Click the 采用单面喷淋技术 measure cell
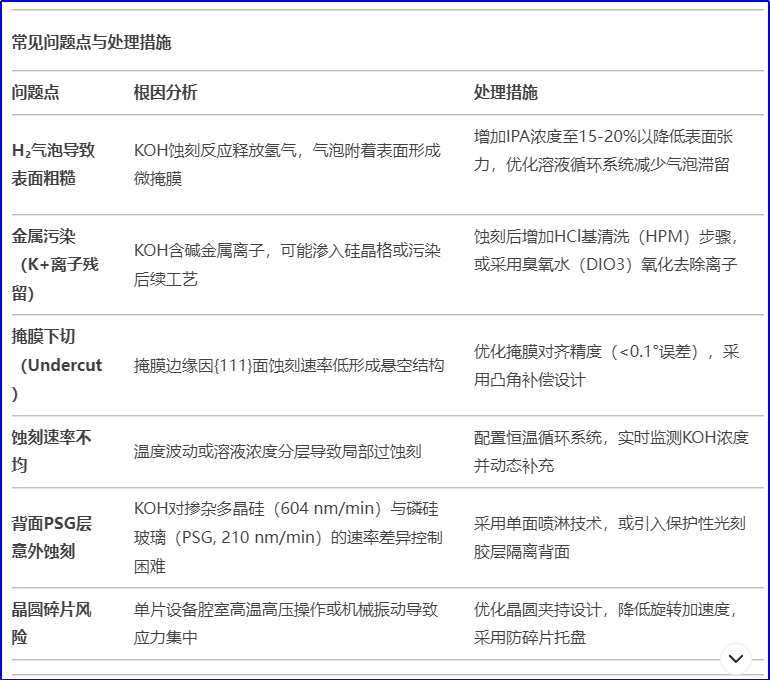770x680 pixels. point(609,538)
